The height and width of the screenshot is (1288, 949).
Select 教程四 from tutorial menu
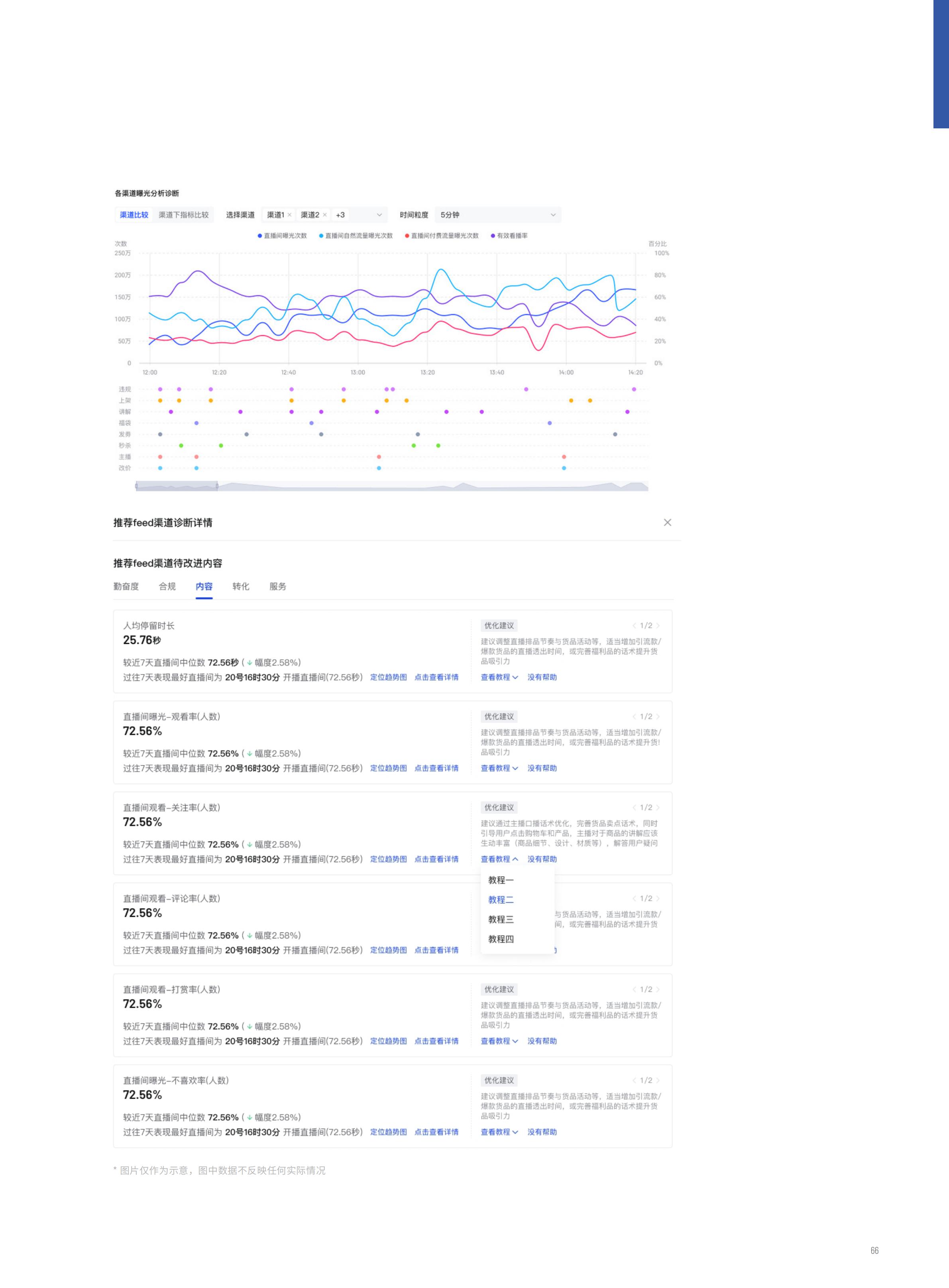[517, 939]
